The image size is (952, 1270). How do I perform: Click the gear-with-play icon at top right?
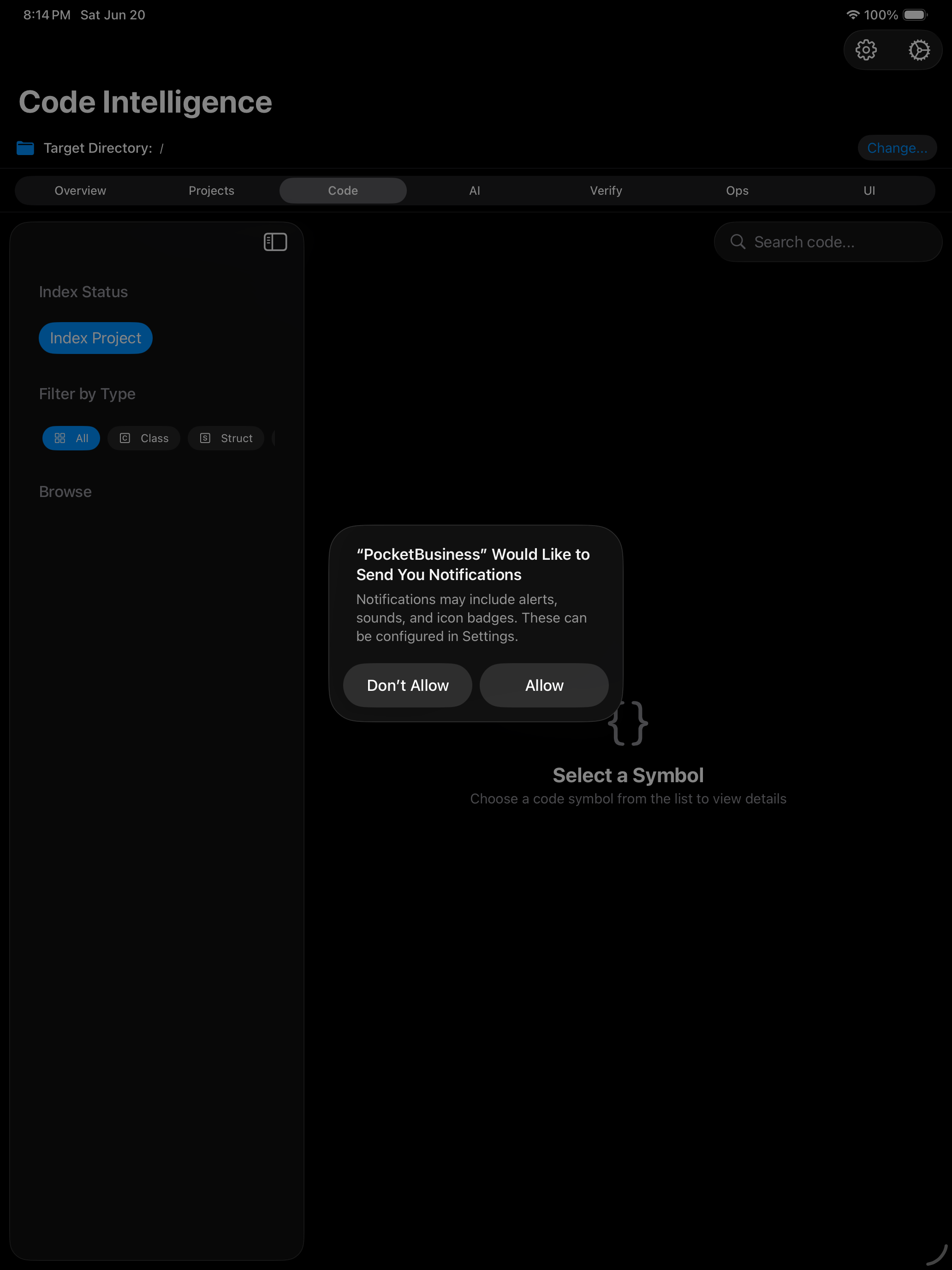tap(919, 50)
